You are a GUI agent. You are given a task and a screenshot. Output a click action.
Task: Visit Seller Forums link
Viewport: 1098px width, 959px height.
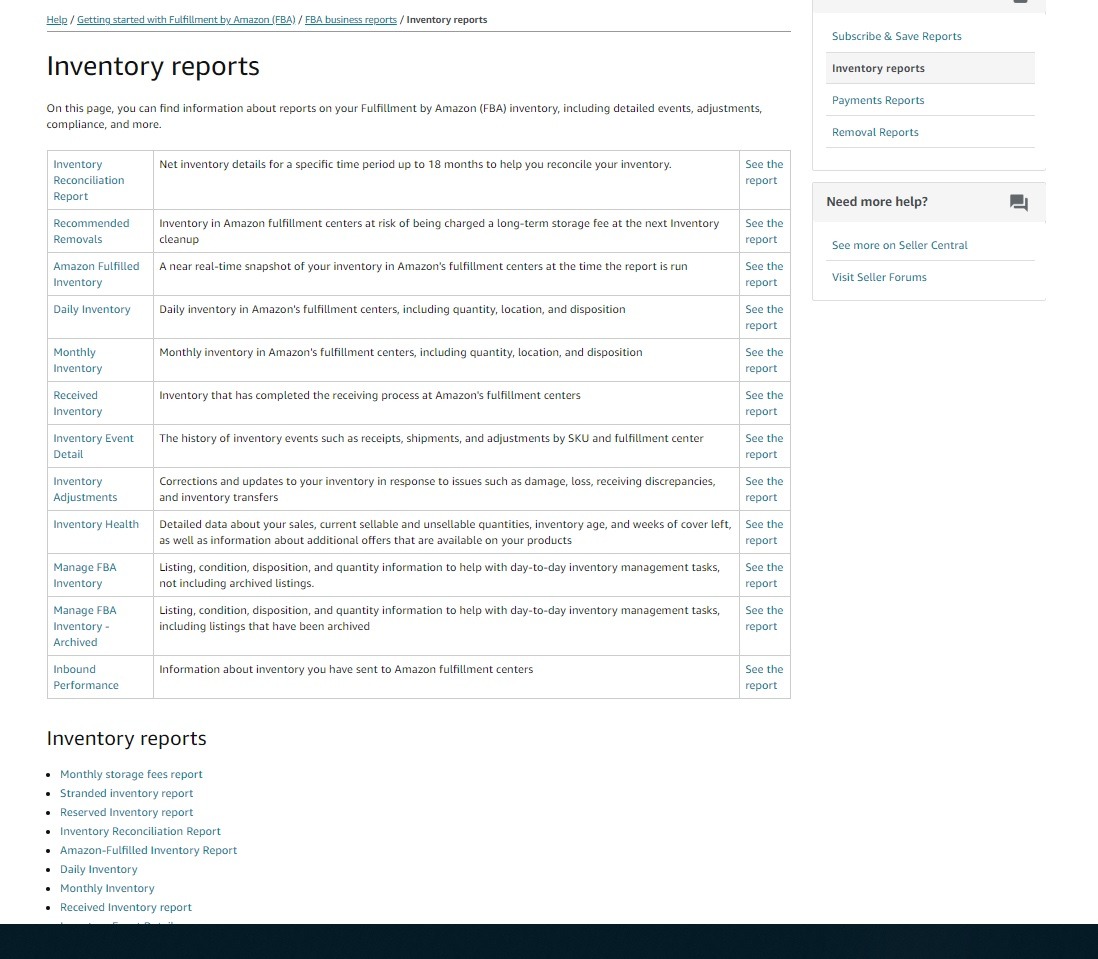click(x=879, y=277)
